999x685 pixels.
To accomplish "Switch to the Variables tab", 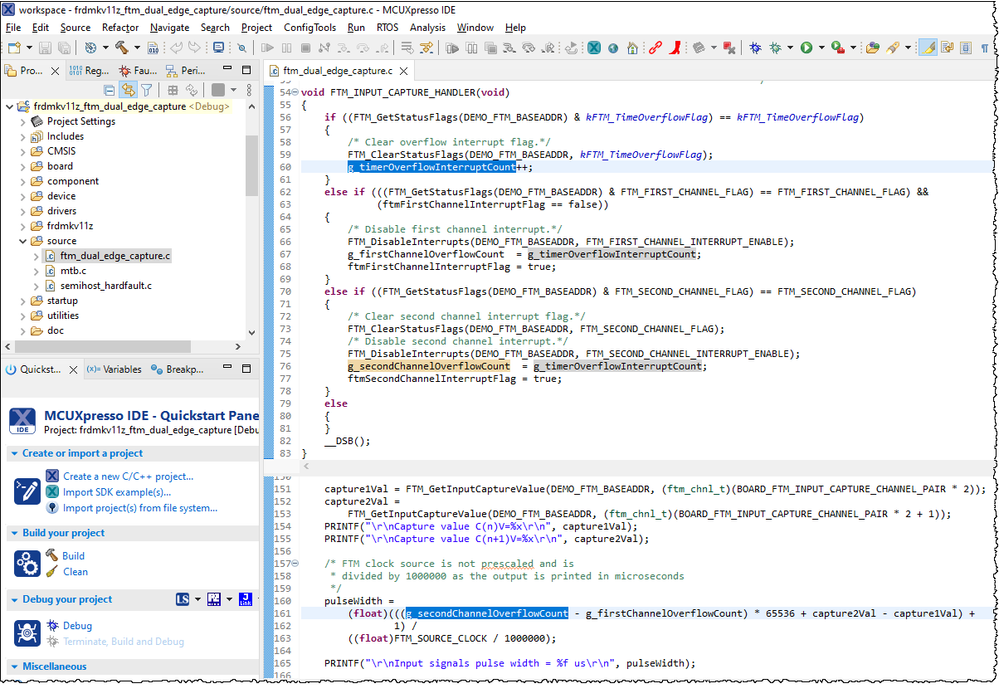I will (114, 369).
